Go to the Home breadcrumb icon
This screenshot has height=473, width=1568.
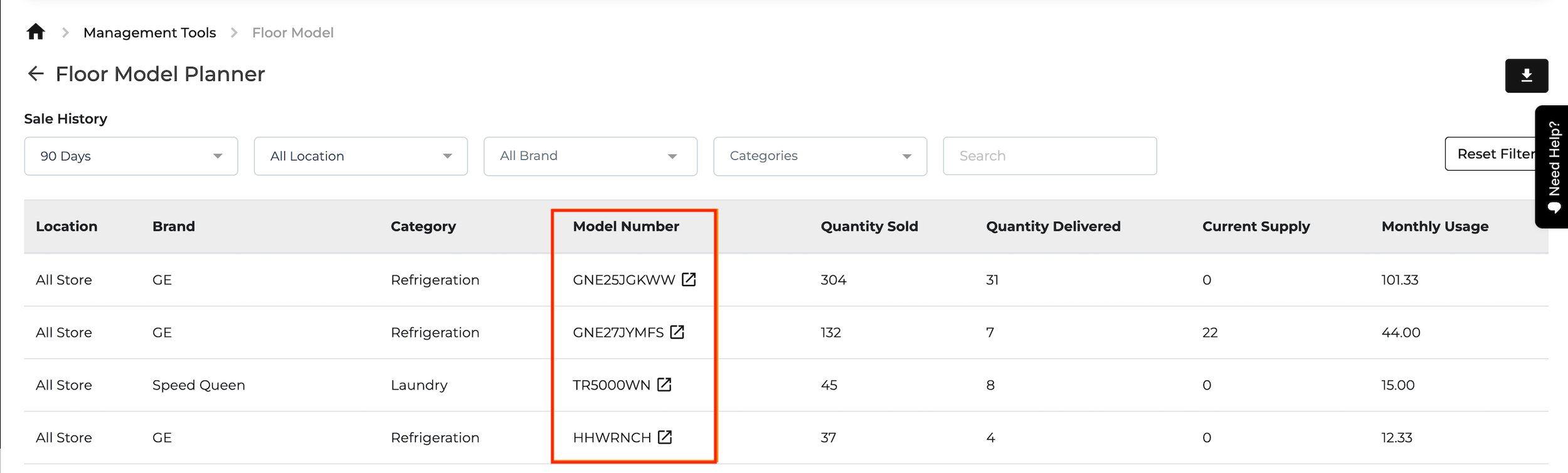(36, 31)
